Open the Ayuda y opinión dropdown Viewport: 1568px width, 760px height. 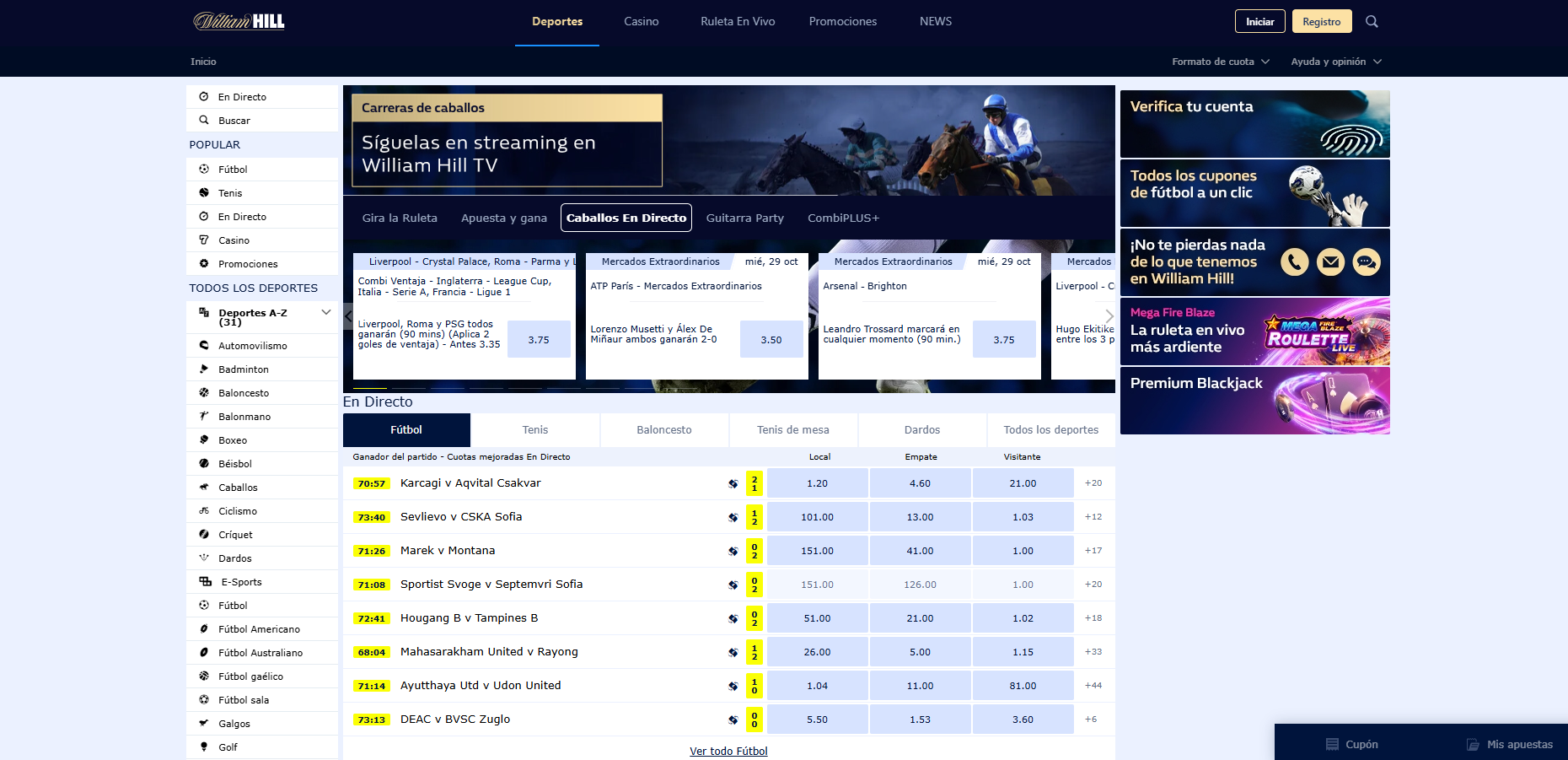point(1336,62)
